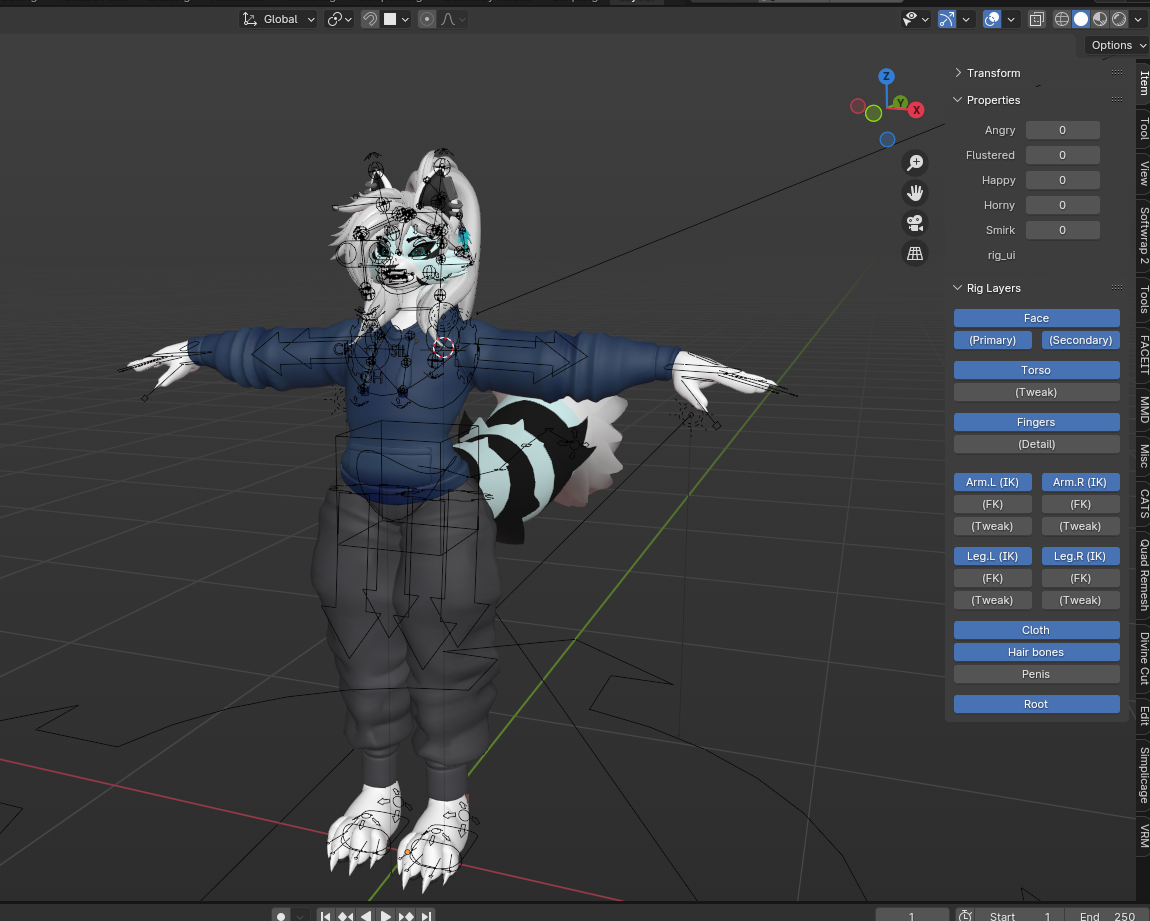The height and width of the screenshot is (921, 1150).
Task: Toggle the Face (Secondary) rig layer
Action: point(1080,340)
